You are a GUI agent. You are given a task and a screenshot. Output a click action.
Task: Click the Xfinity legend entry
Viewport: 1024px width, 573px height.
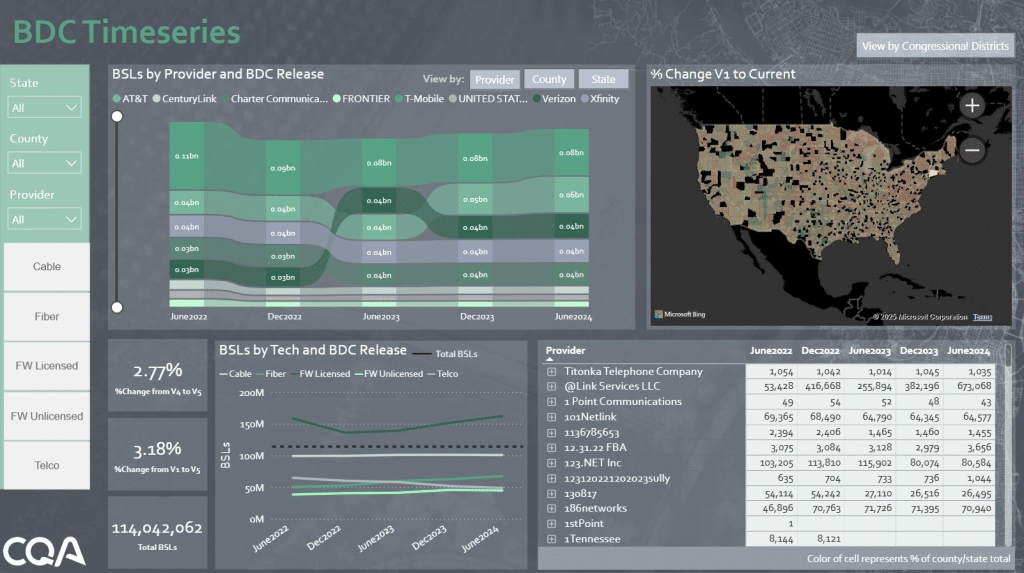point(600,99)
